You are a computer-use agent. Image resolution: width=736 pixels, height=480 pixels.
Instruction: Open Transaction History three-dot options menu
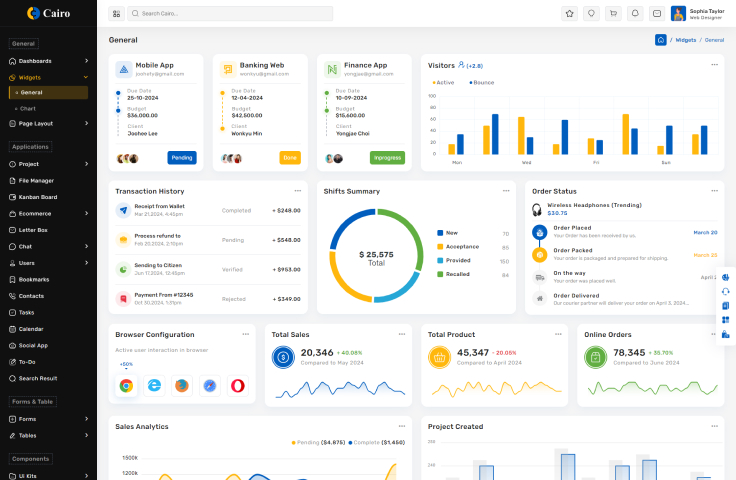[x=297, y=190]
